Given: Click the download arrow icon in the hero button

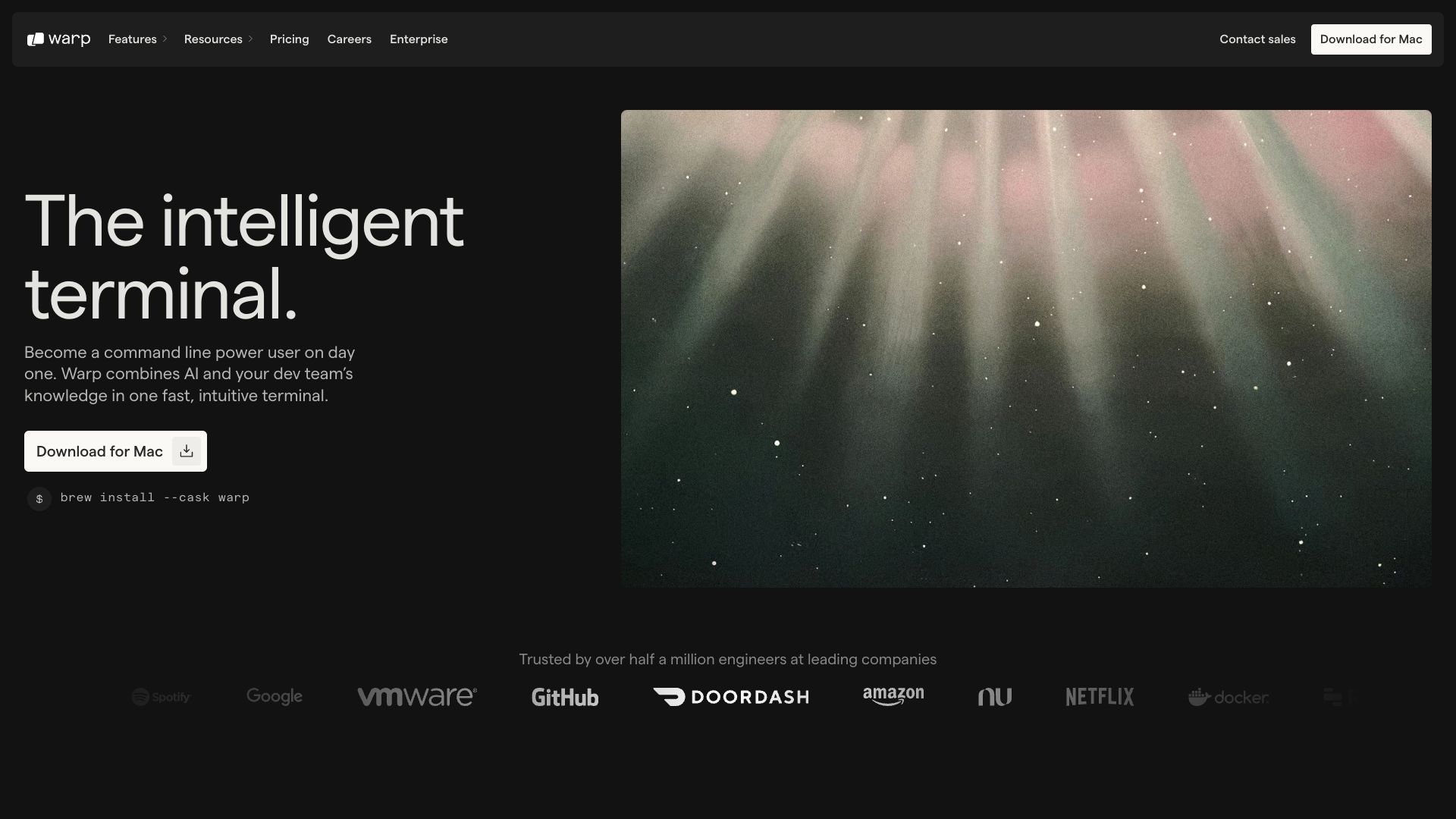Looking at the screenshot, I should [x=187, y=451].
